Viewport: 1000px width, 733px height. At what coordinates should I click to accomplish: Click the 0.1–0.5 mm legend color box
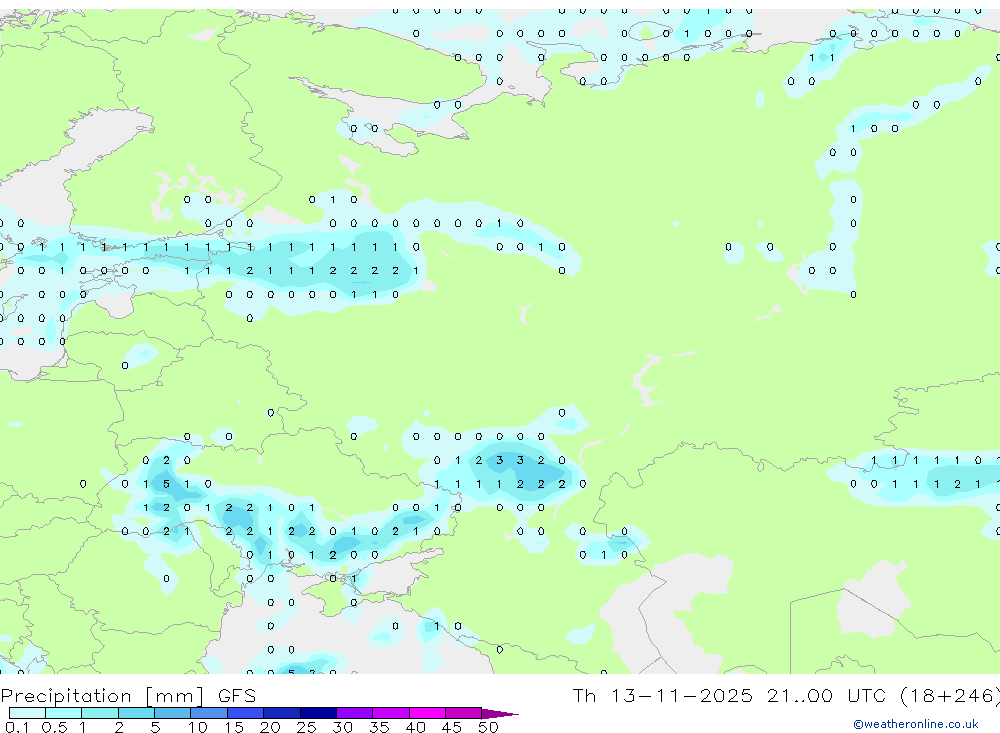pos(27,713)
